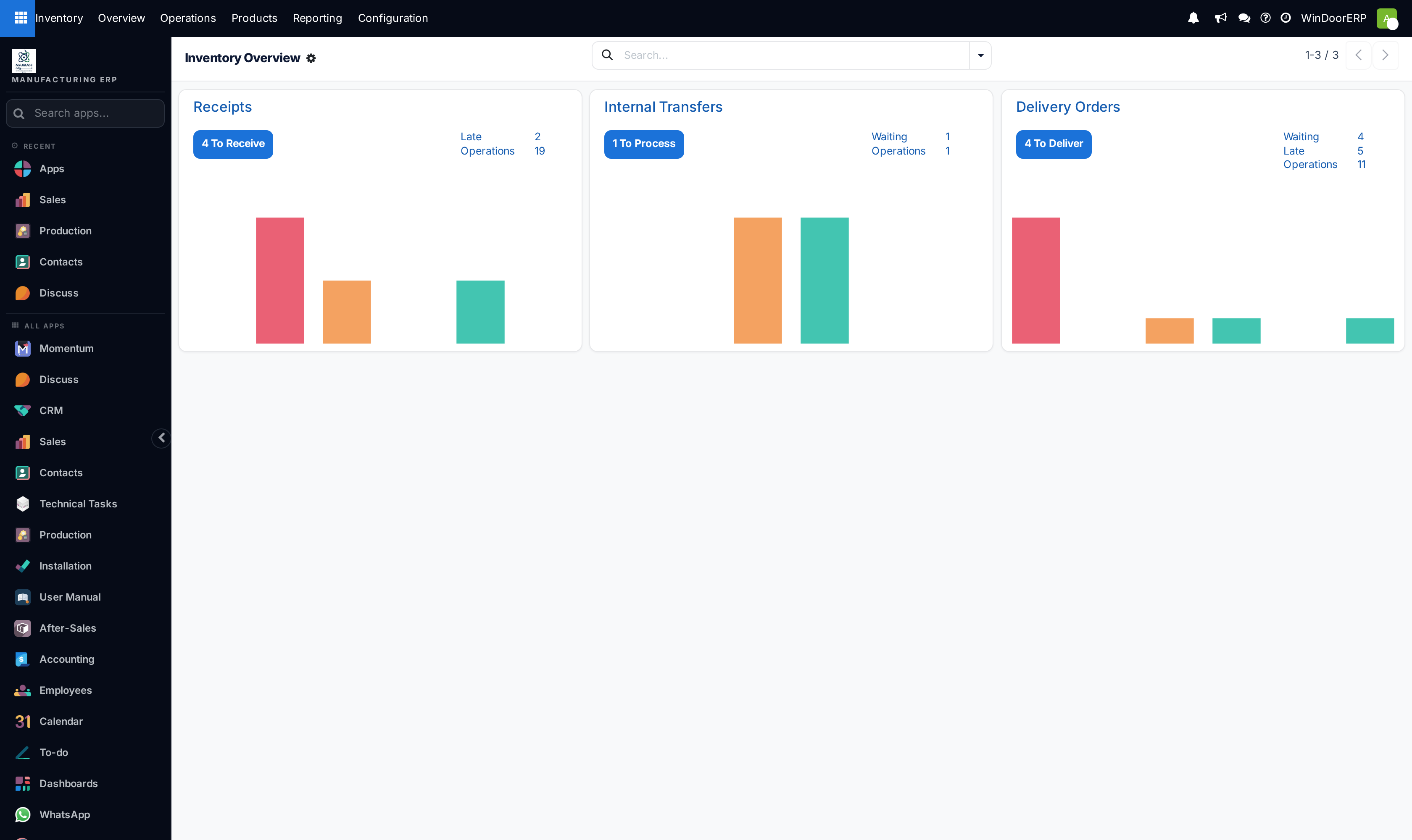Launch the CRM app
Image resolution: width=1412 pixels, height=840 pixels.
click(85, 411)
